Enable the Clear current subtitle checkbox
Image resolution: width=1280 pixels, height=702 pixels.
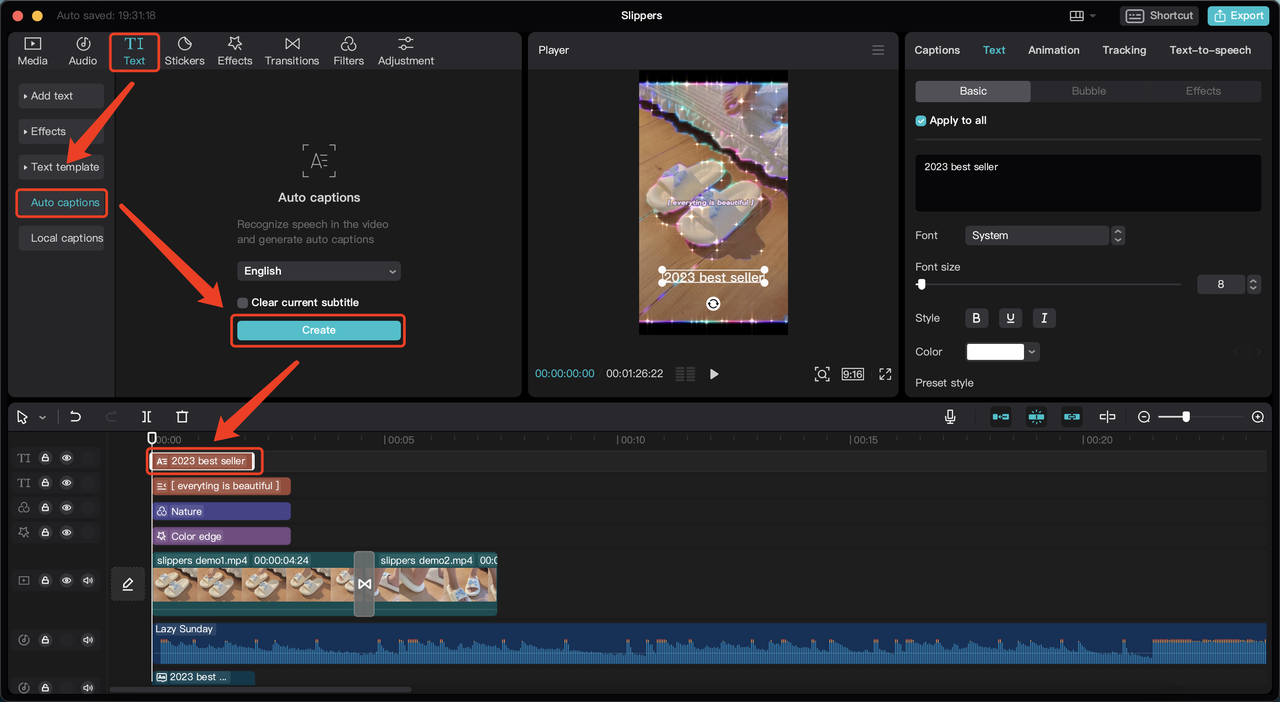click(241, 301)
